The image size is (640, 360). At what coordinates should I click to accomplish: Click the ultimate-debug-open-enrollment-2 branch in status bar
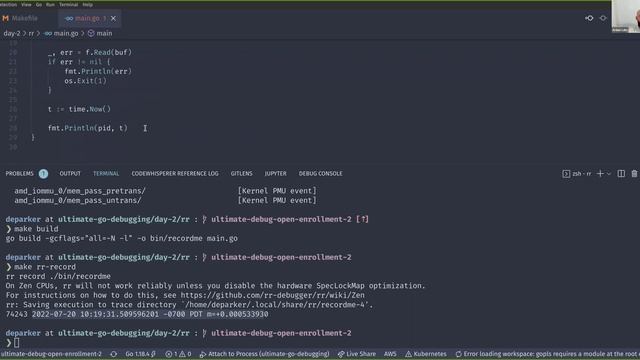coord(51,354)
